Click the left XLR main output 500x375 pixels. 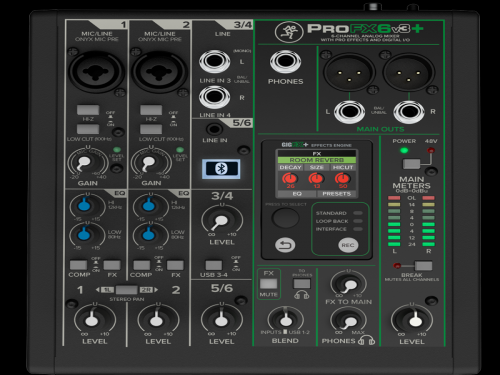(x=349, y=72)
